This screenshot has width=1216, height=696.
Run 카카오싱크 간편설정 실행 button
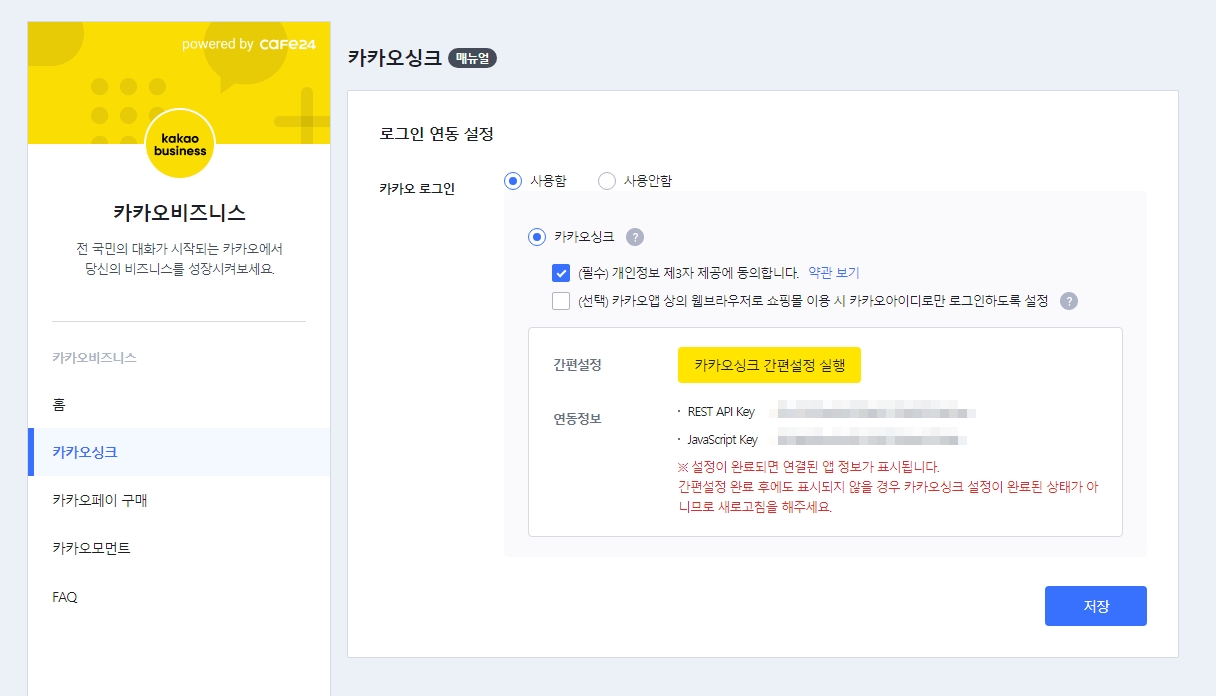pos(769,365)
